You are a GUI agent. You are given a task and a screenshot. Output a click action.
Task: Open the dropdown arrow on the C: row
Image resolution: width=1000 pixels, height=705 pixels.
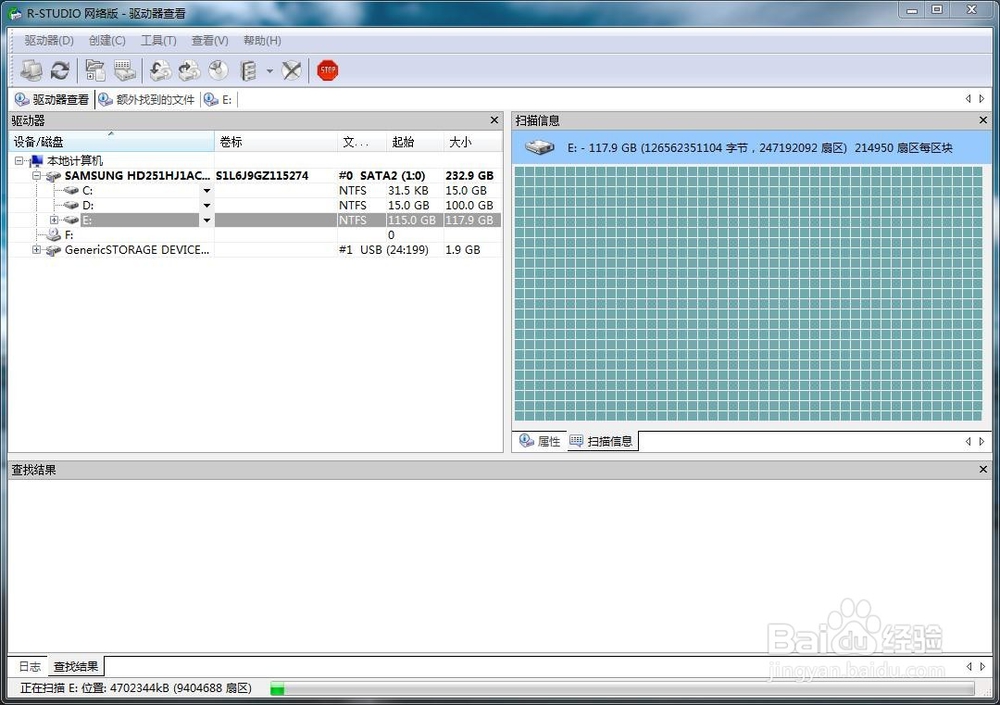point(207,191)
